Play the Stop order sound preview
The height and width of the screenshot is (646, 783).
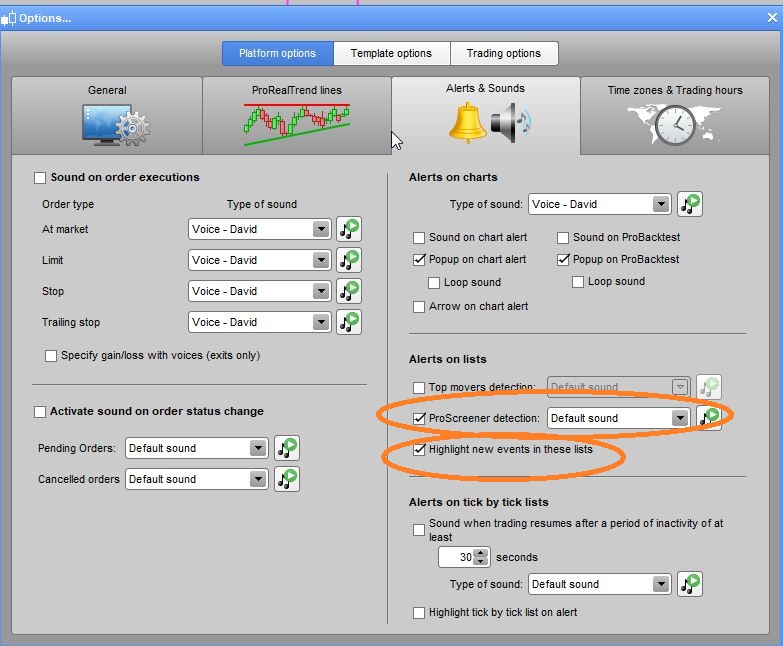tap(349, 291)
